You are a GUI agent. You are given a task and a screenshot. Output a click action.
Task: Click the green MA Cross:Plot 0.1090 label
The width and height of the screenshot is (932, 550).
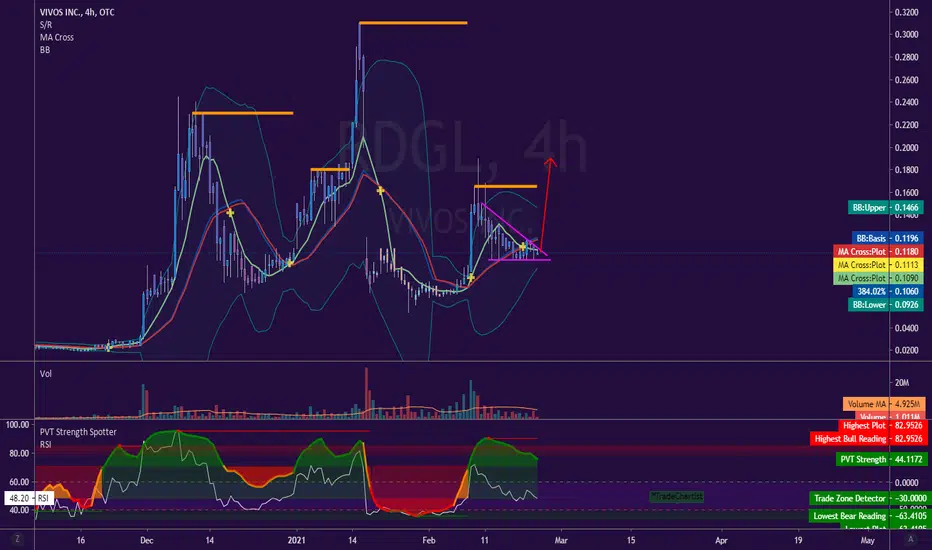tap(878, 278)
